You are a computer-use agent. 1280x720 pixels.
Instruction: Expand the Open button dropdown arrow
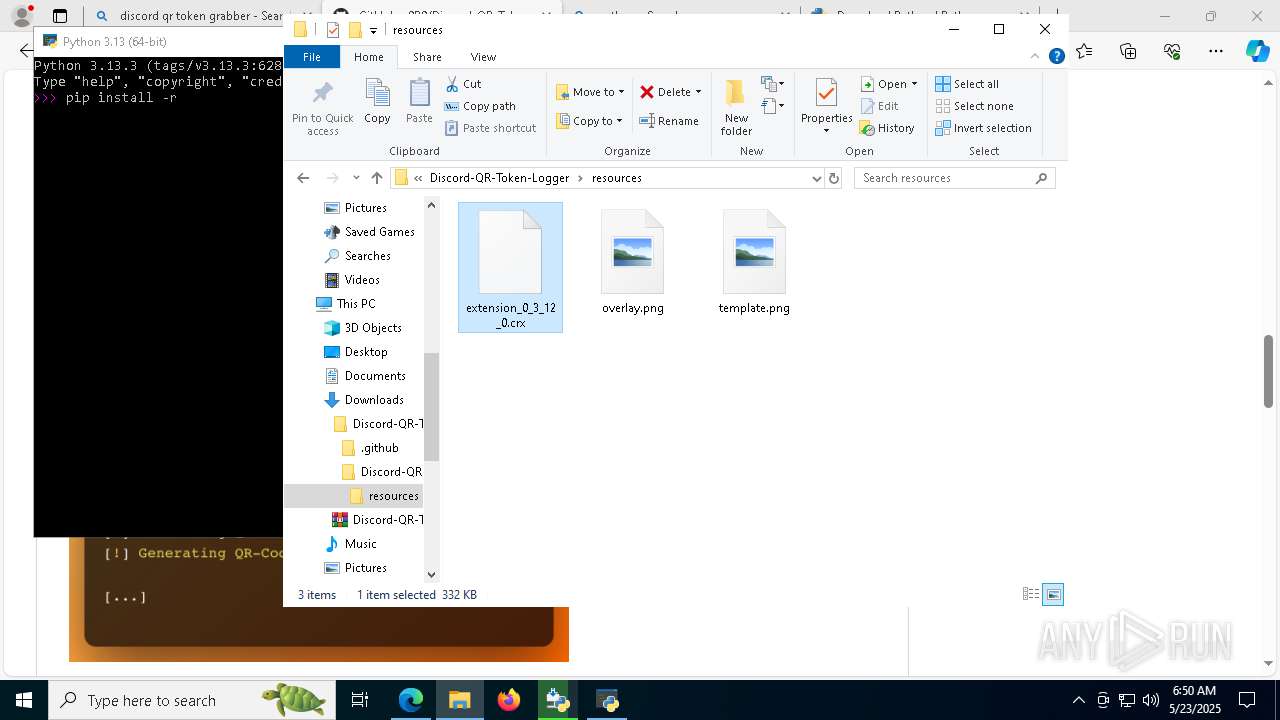(x=914, y=84)
